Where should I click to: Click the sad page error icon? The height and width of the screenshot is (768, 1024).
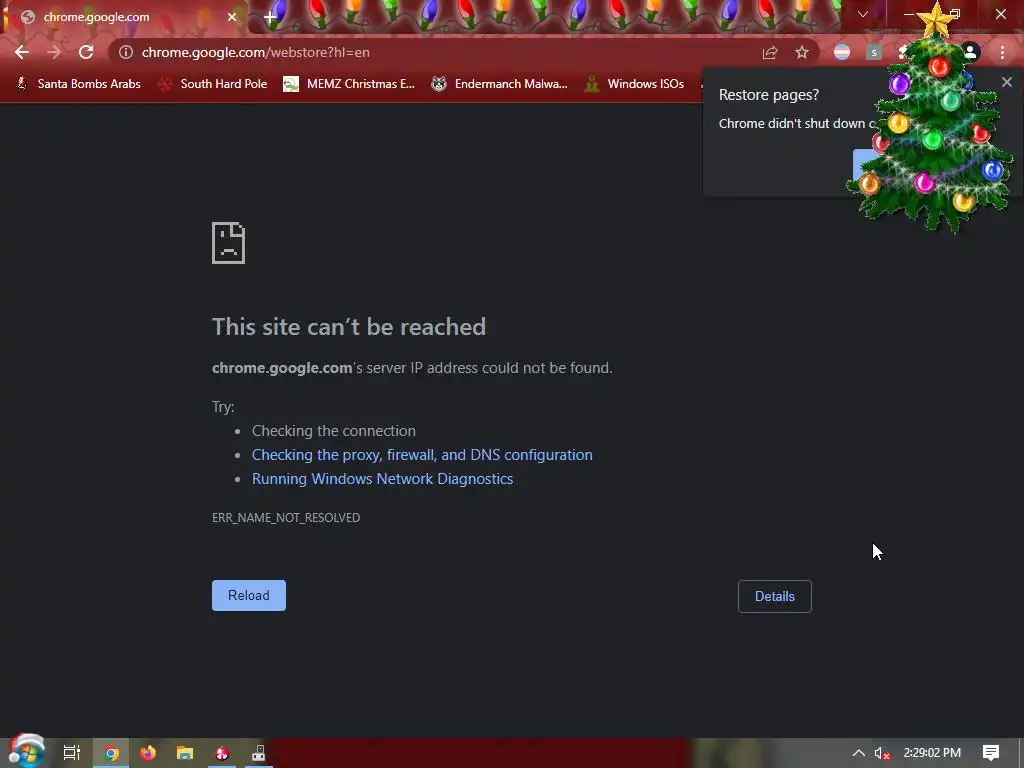pyautogui.click(x=229, y=243)
